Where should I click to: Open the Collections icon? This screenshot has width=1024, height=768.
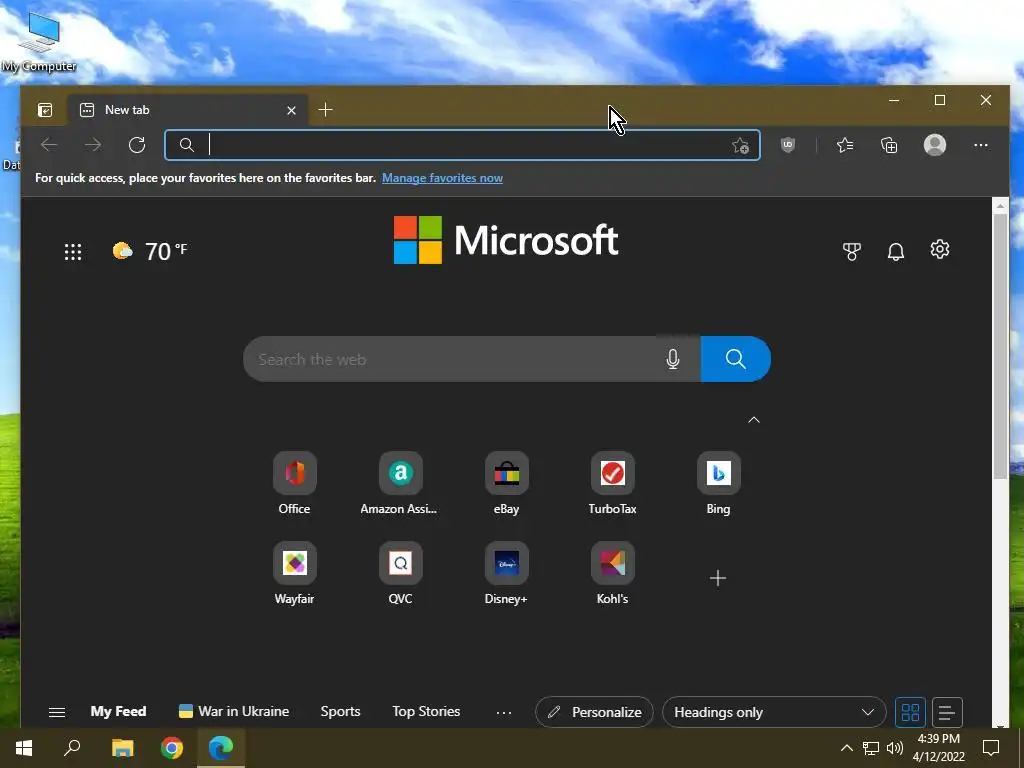coord(889,145)
